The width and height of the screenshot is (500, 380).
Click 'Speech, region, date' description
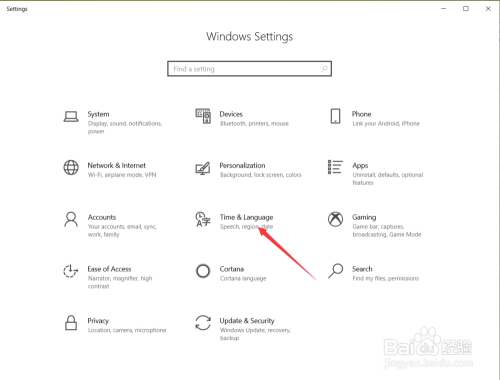(x=246, y=227)
